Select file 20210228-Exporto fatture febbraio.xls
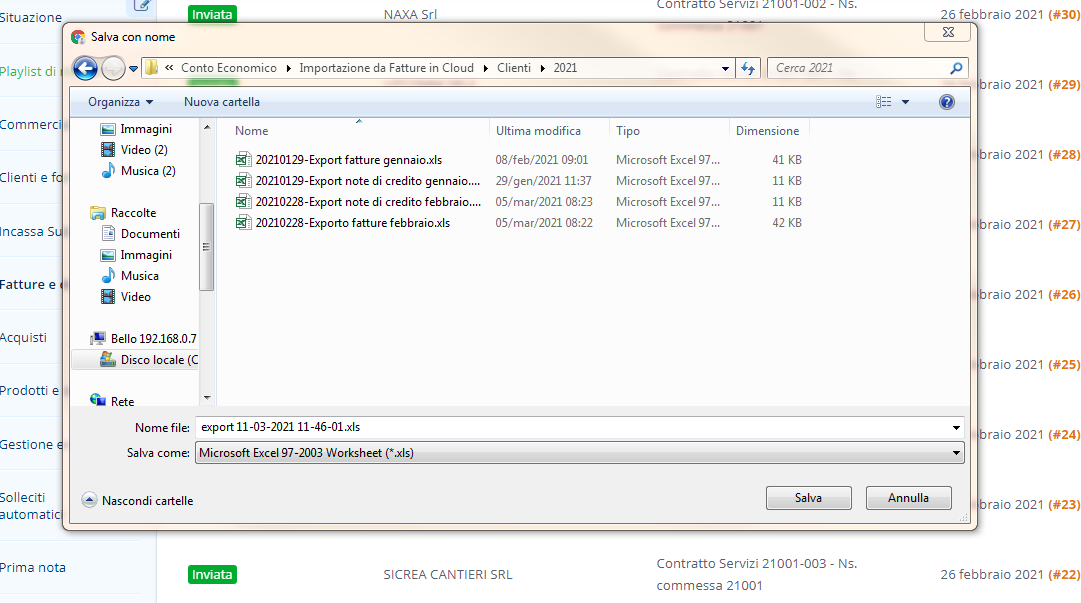 pos(352,223)
